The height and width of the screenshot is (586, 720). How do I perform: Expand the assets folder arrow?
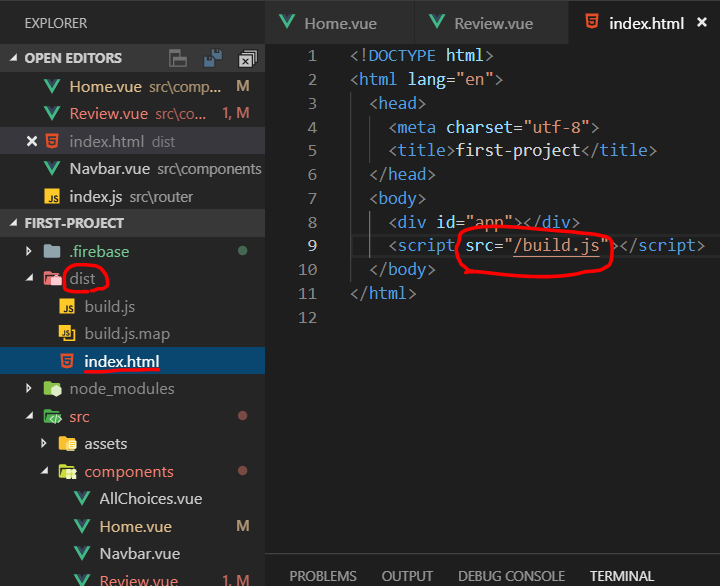coord(44,443)
